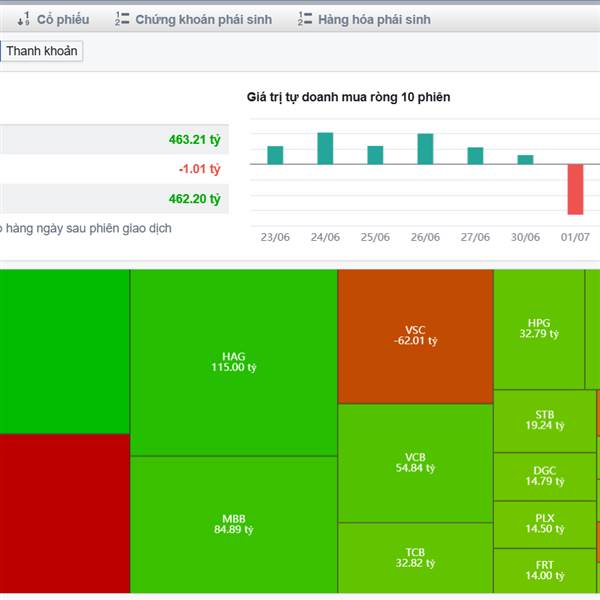Screen dimensions: 600x600
Task: Click the list icon beside Hàng hóa phái sinh
Action: [x=305, y=19]
